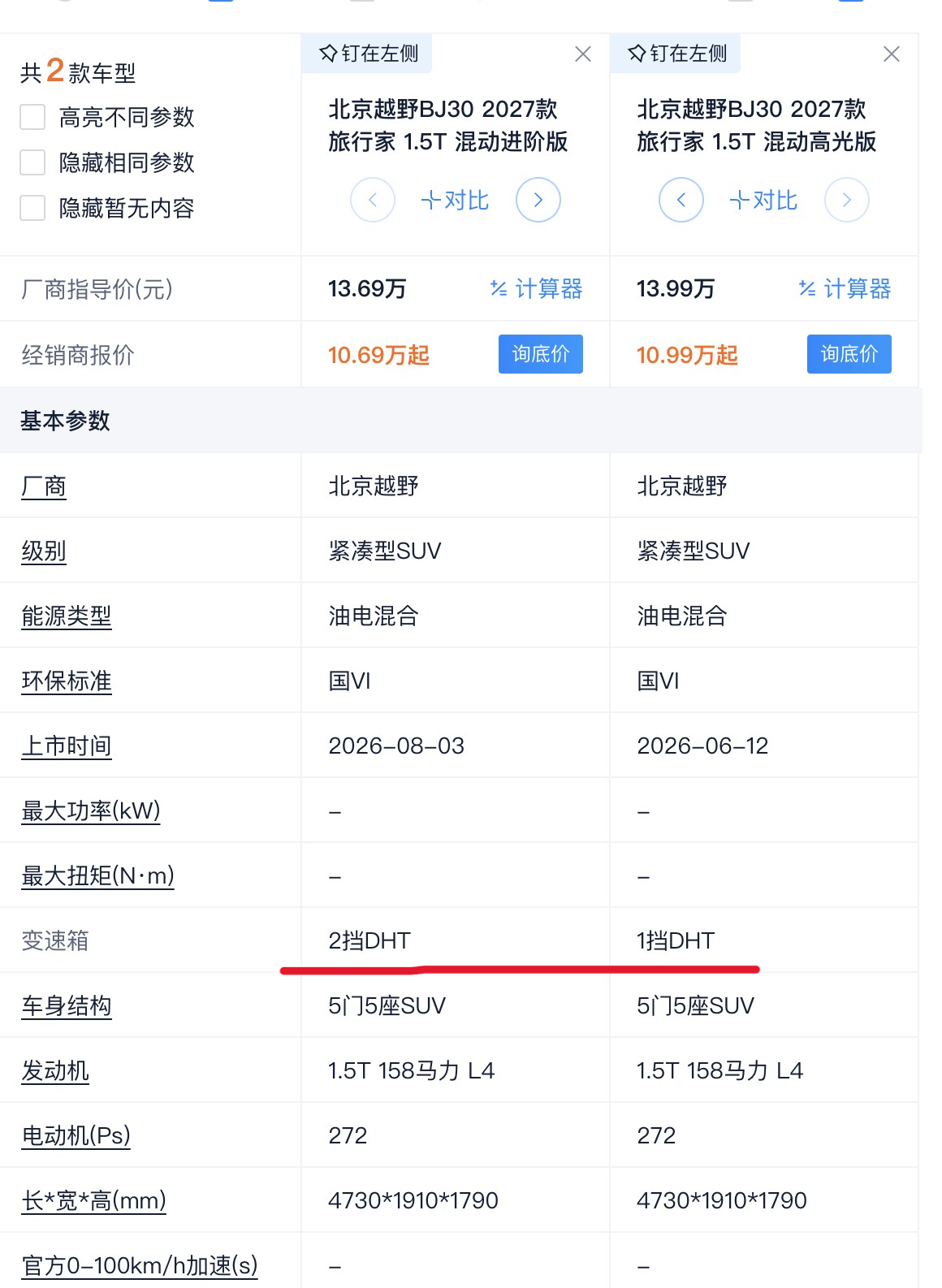Pin 混动高光版 column with 钉在左侧

click(x=677, y=54)
